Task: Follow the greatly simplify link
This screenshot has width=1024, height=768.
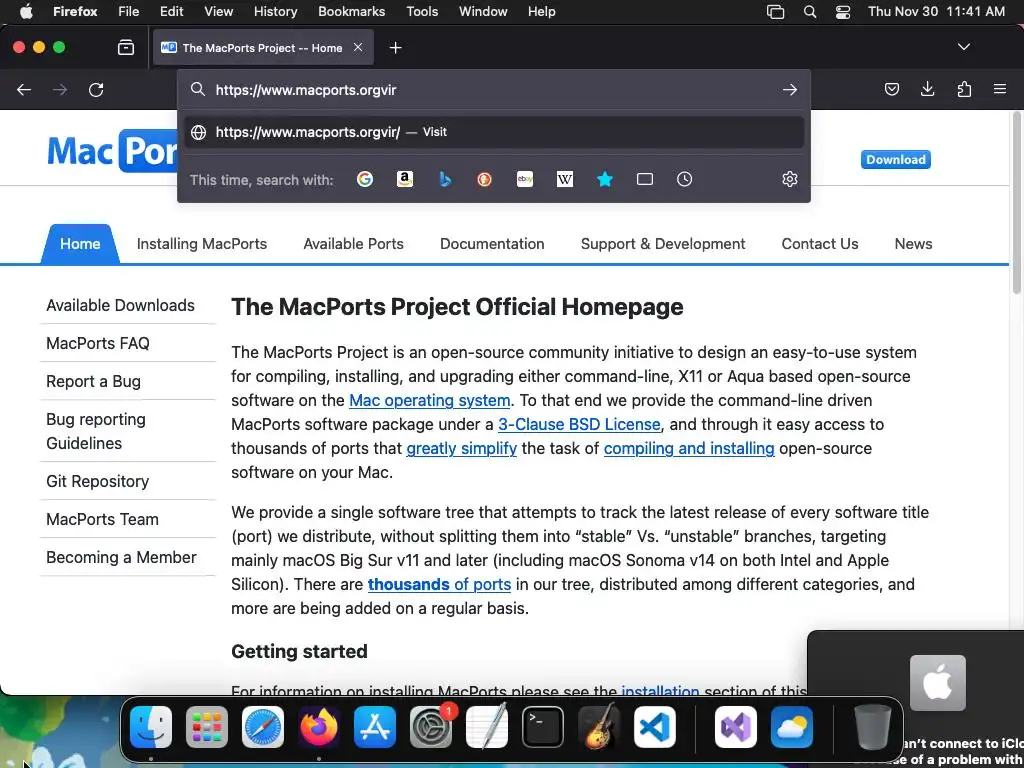Action: 462,449
